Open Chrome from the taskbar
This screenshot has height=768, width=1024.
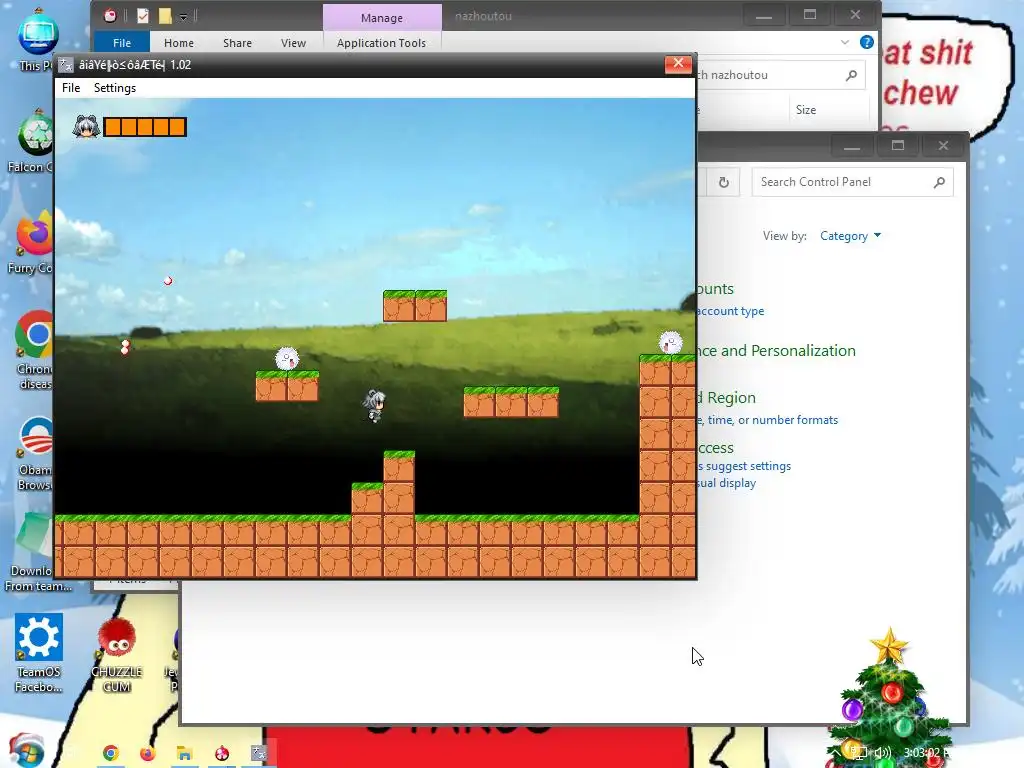coord(111,754)
